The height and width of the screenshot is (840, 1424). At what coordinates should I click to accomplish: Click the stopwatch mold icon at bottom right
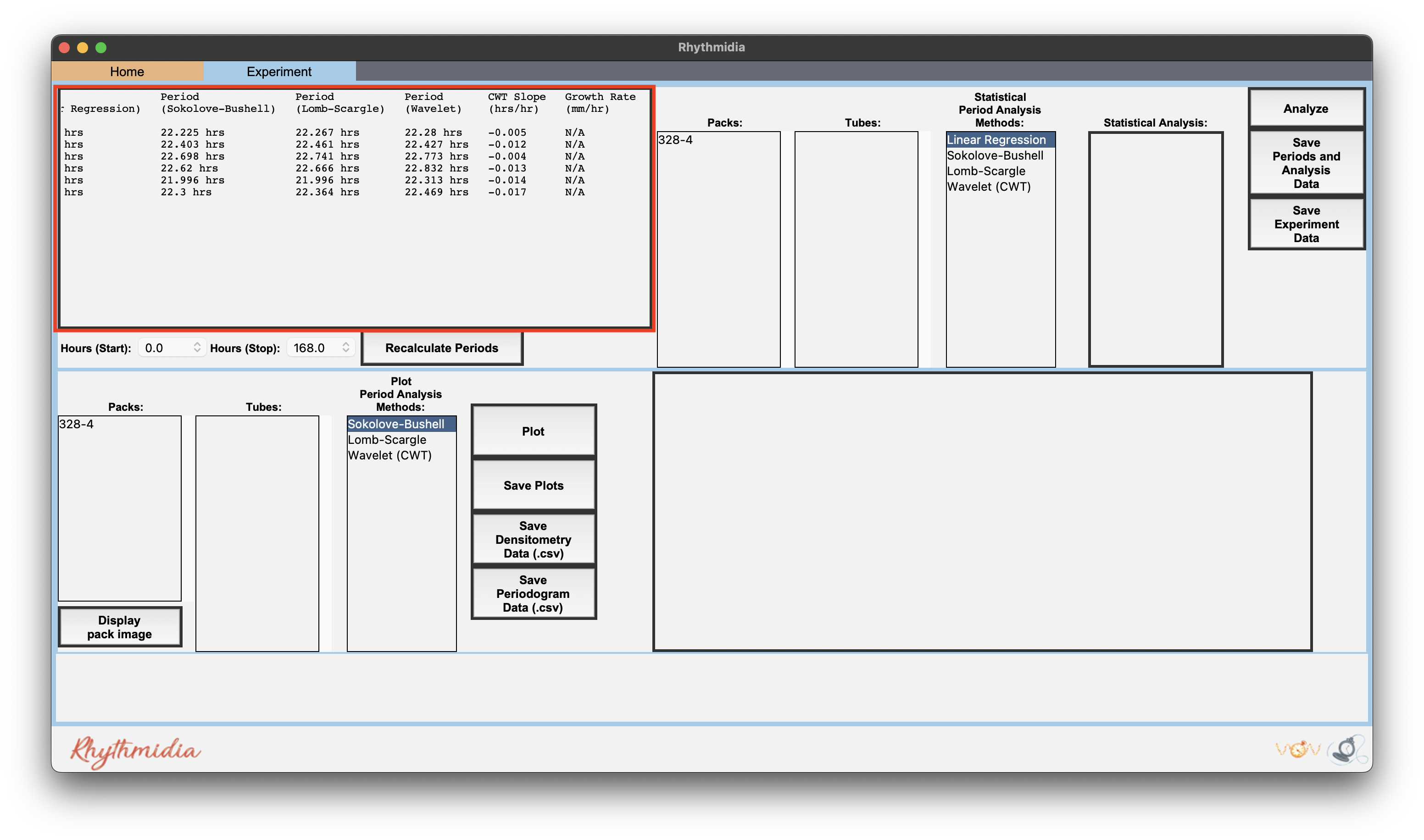[1347, 751]
